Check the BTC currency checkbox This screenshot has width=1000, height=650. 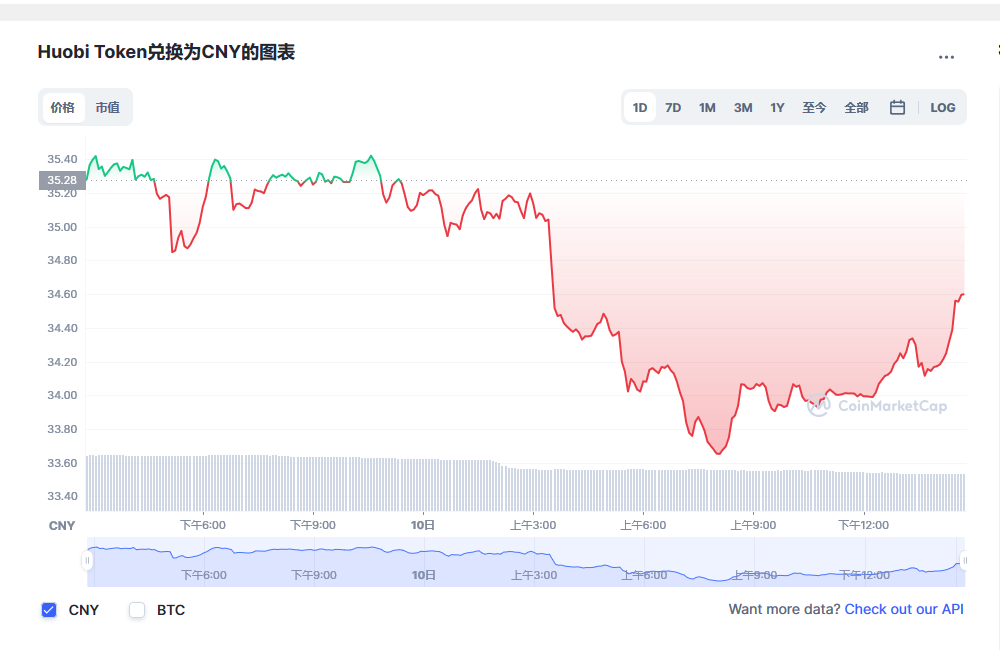click(x=137, y=610)
